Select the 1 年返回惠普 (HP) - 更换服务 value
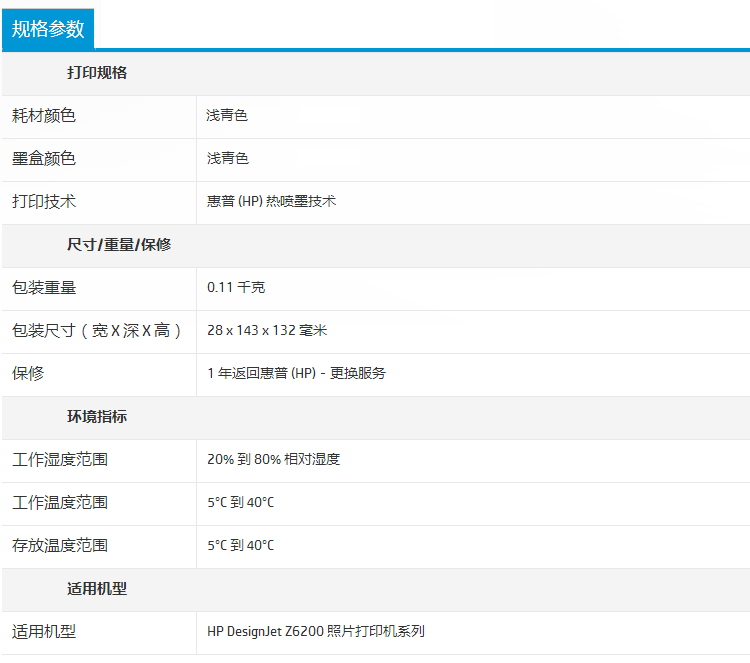Image resolution: width=750 pixels, height=663 pixels. click(x=296, y=373)
